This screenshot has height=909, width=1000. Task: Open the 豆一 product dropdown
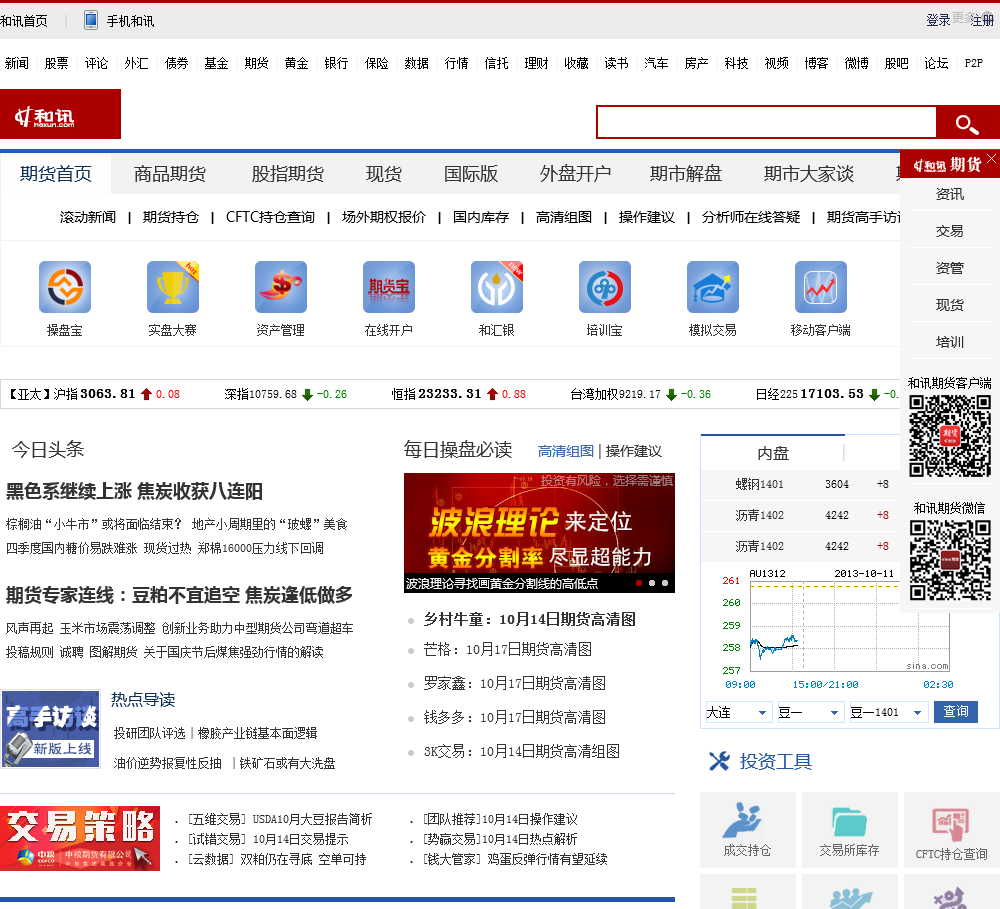[x=810, y=712]
